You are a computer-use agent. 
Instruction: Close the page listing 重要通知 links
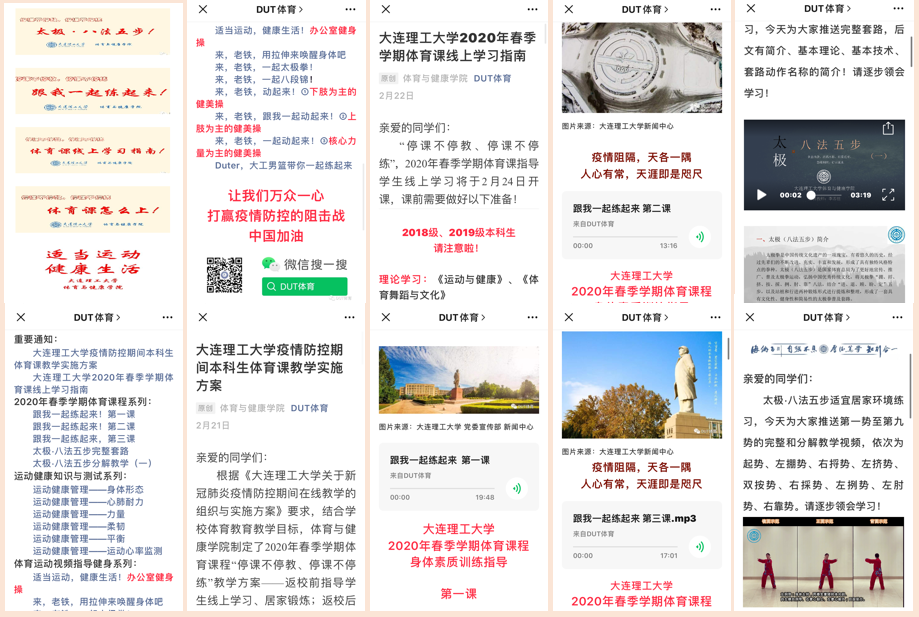tap(21, 317)
